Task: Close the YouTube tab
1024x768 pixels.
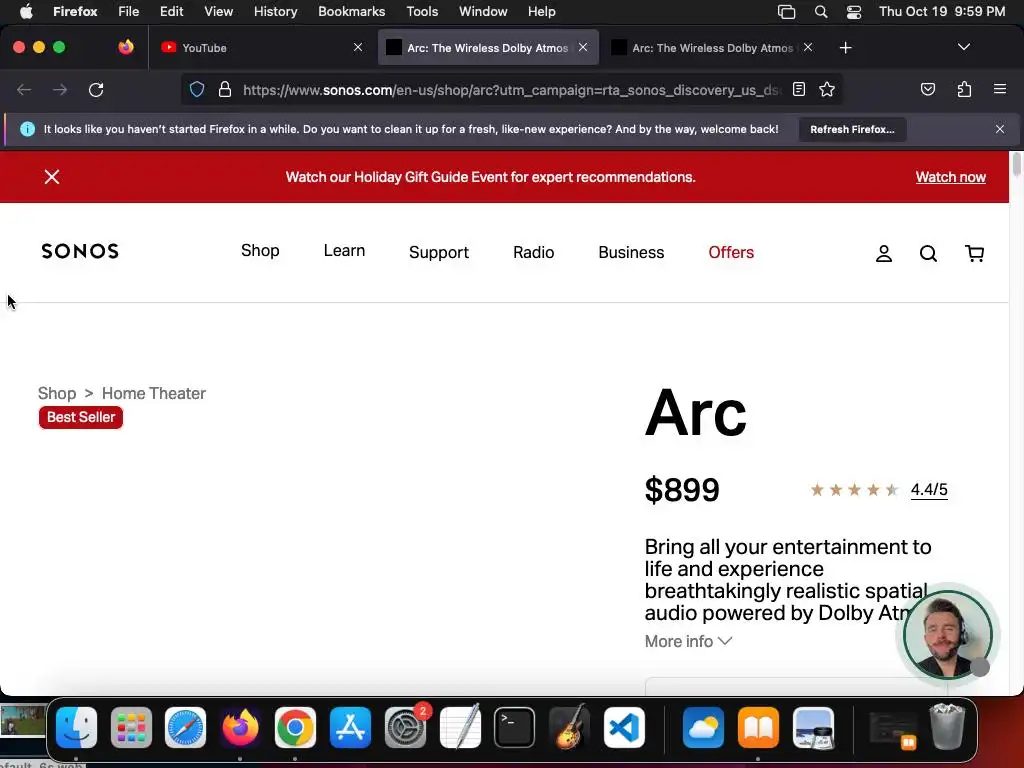Action: click(x=358, y=47)
